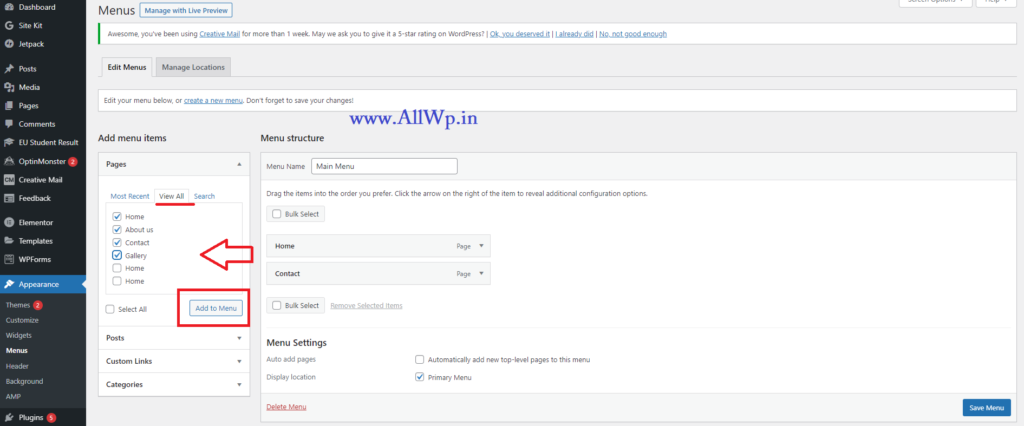Click the Menu Name input field
Viewport: 1024px width, 426px height.
click(x=384, y=167)
